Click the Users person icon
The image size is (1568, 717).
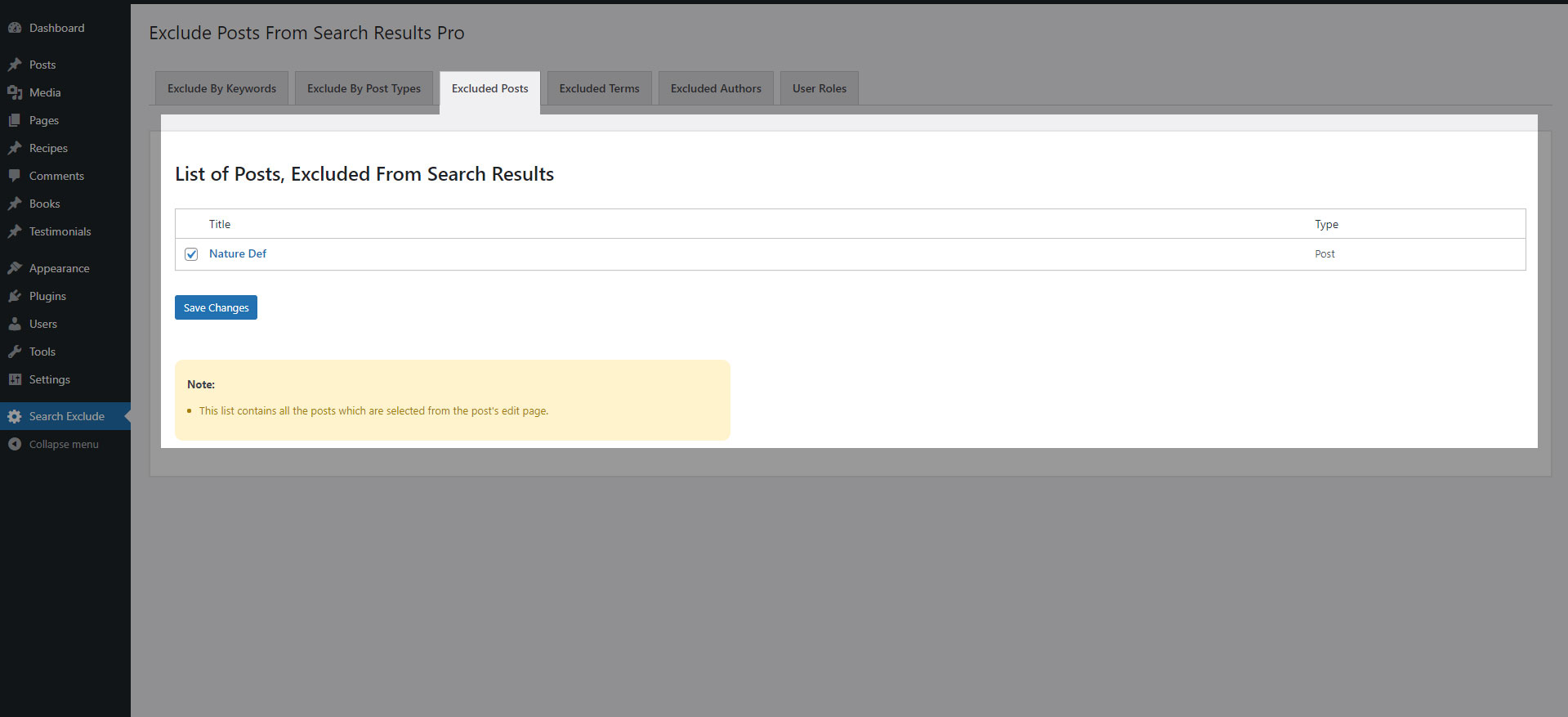(x=15, y=324)
